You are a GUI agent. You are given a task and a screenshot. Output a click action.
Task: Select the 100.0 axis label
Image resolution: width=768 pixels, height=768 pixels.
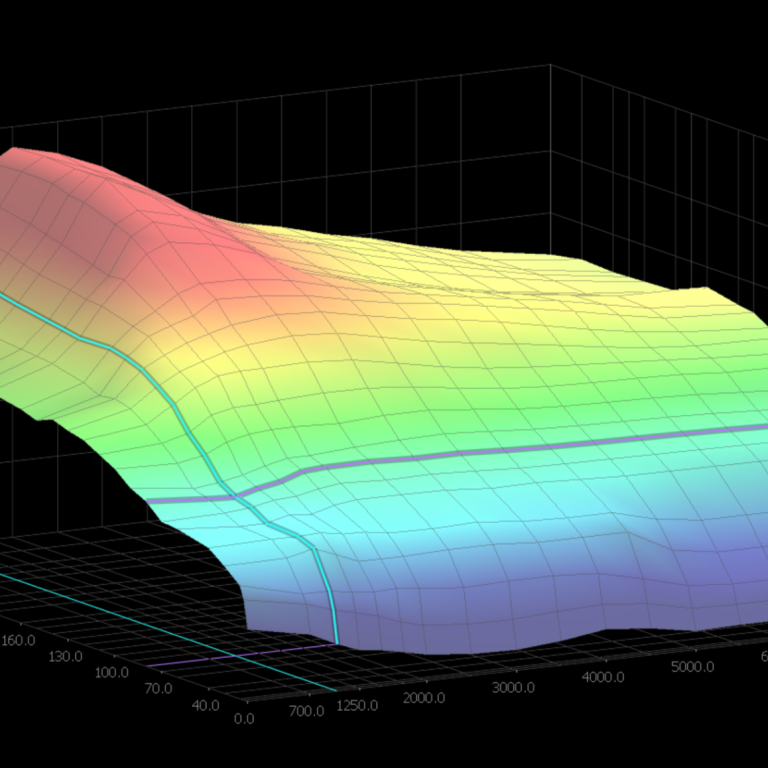[112, 672]
